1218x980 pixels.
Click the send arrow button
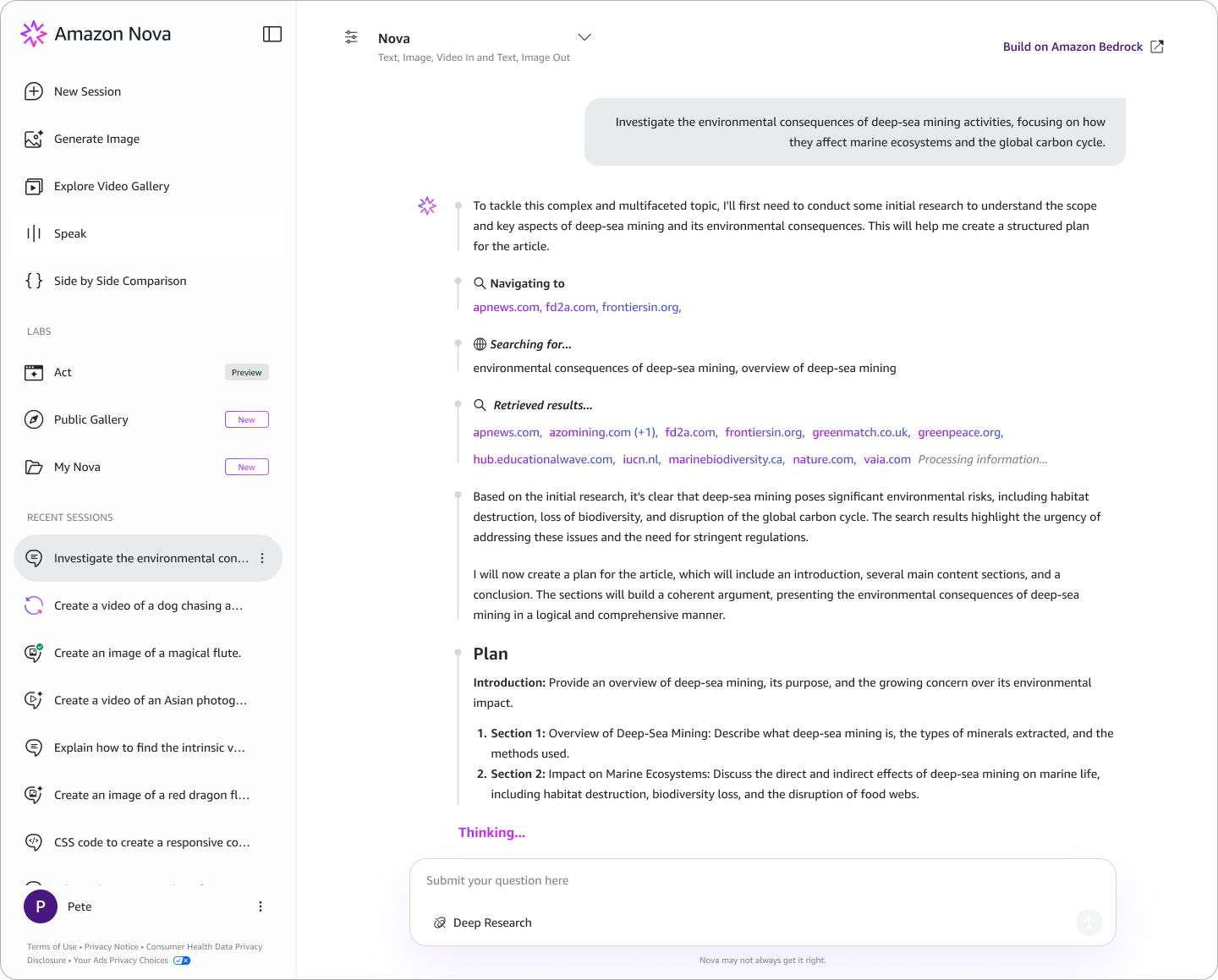(x=1089, y=922)
